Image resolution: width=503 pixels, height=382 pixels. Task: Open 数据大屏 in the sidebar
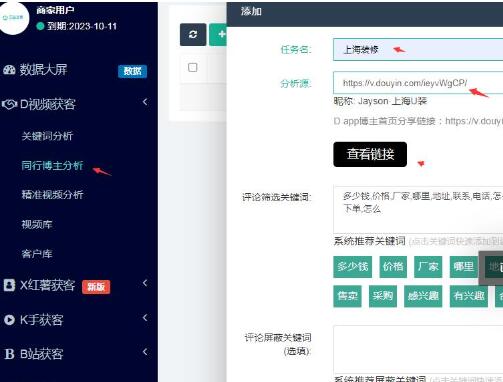[x=43, y=70]
